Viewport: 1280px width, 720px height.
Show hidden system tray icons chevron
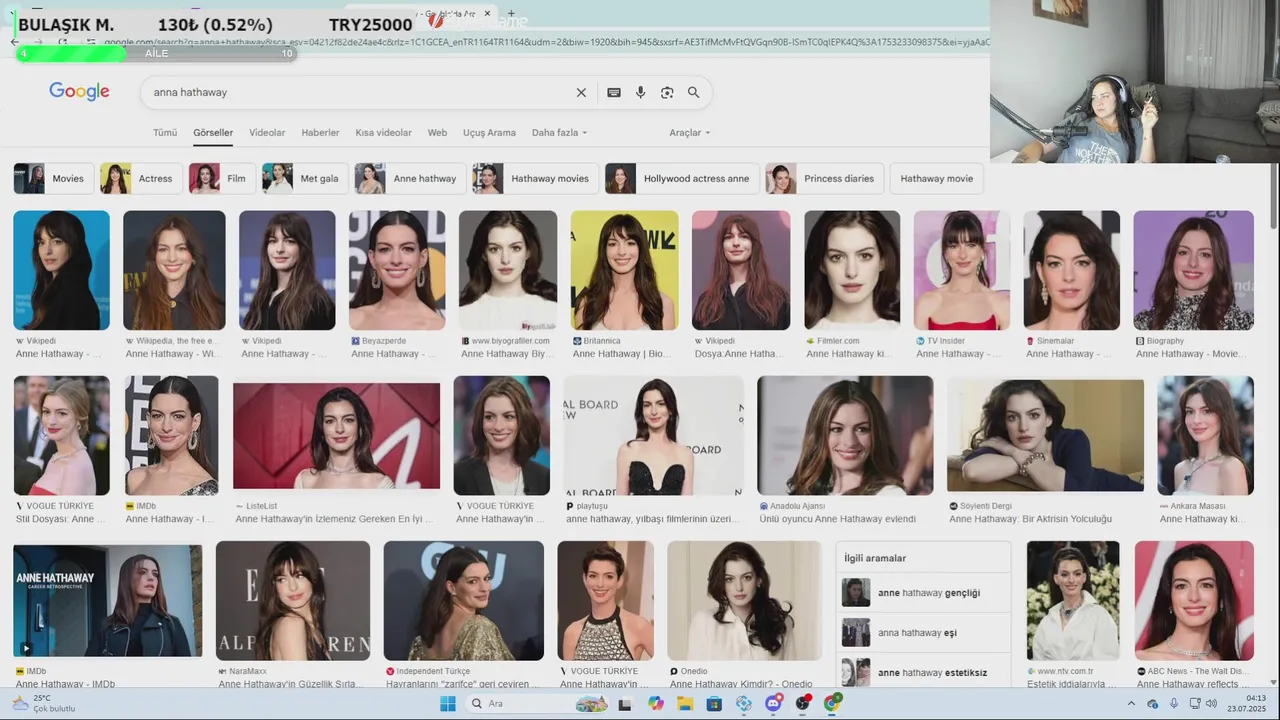pyautogui.click(x=1132, y=704)
